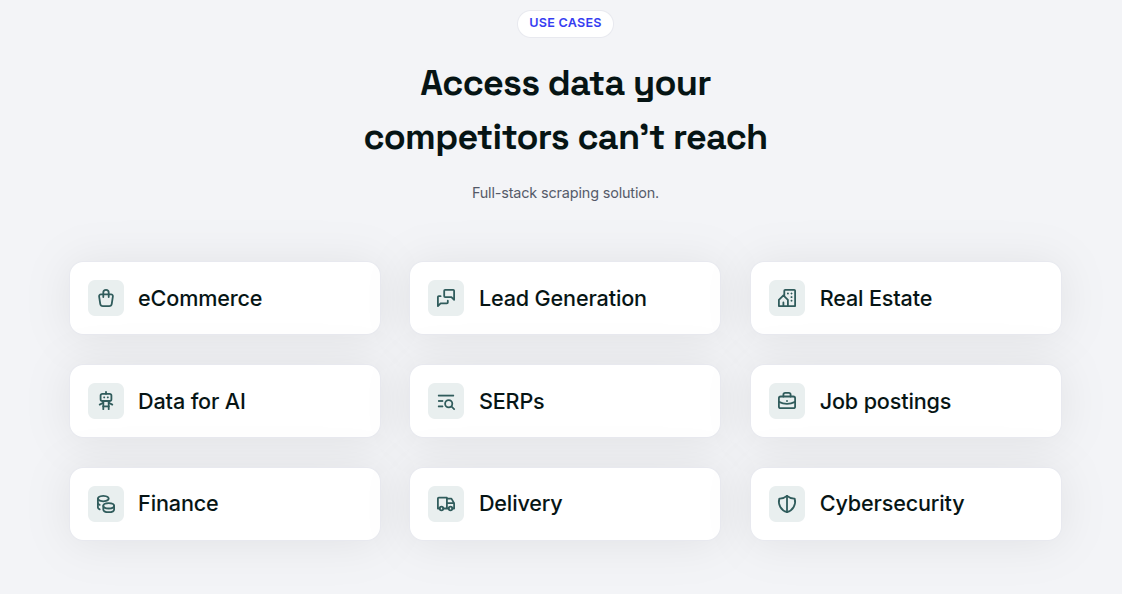This screenshot has height=594, width=1122.
Task: Click the Delivery truck icon
Action: 446,504
